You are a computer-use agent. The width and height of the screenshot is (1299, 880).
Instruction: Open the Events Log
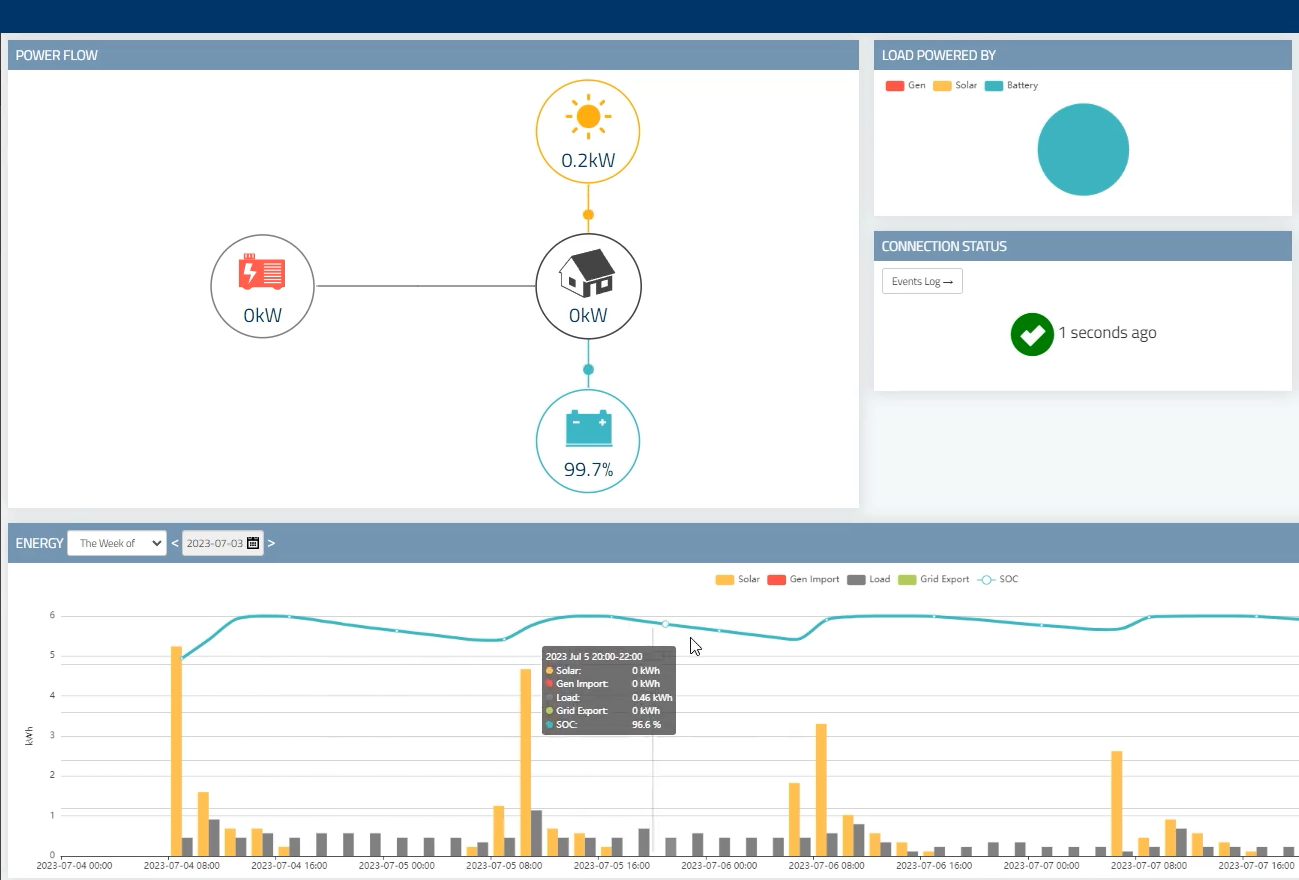click(922, 281)
